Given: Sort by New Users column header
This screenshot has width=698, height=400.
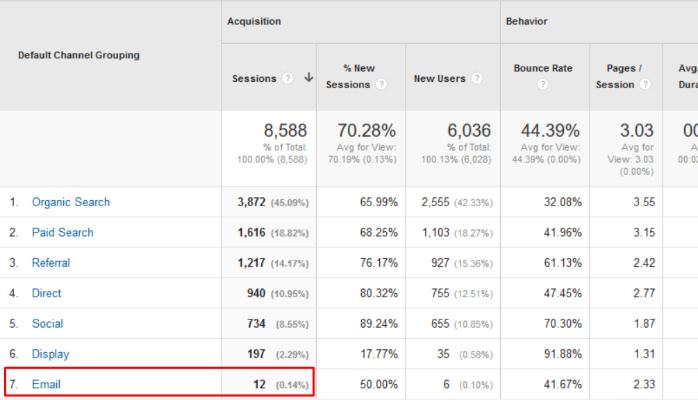Looking at the screenshot, I should point(440,79).
